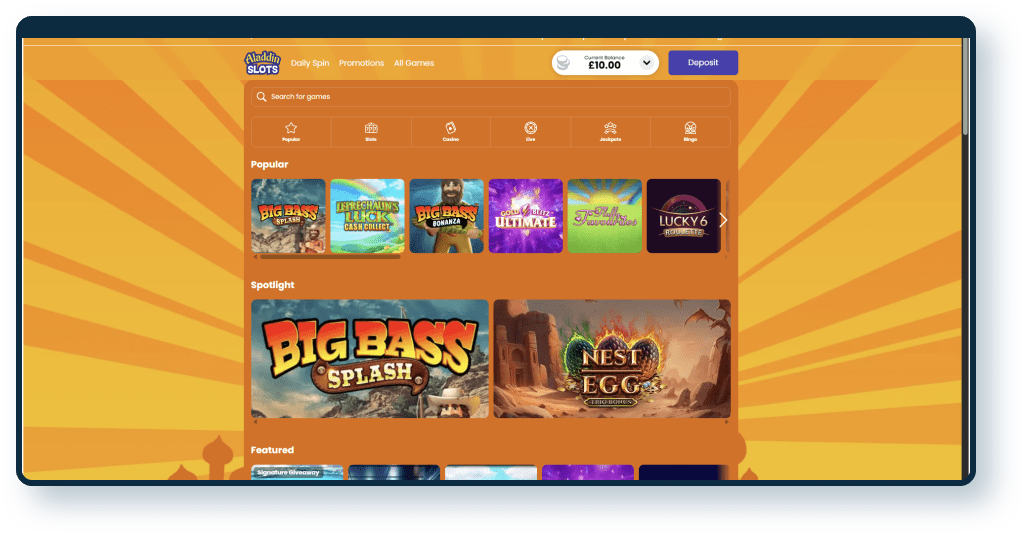Open the Casino cards category icon
Screen dimensions: 1024x534
pos(451,131)
